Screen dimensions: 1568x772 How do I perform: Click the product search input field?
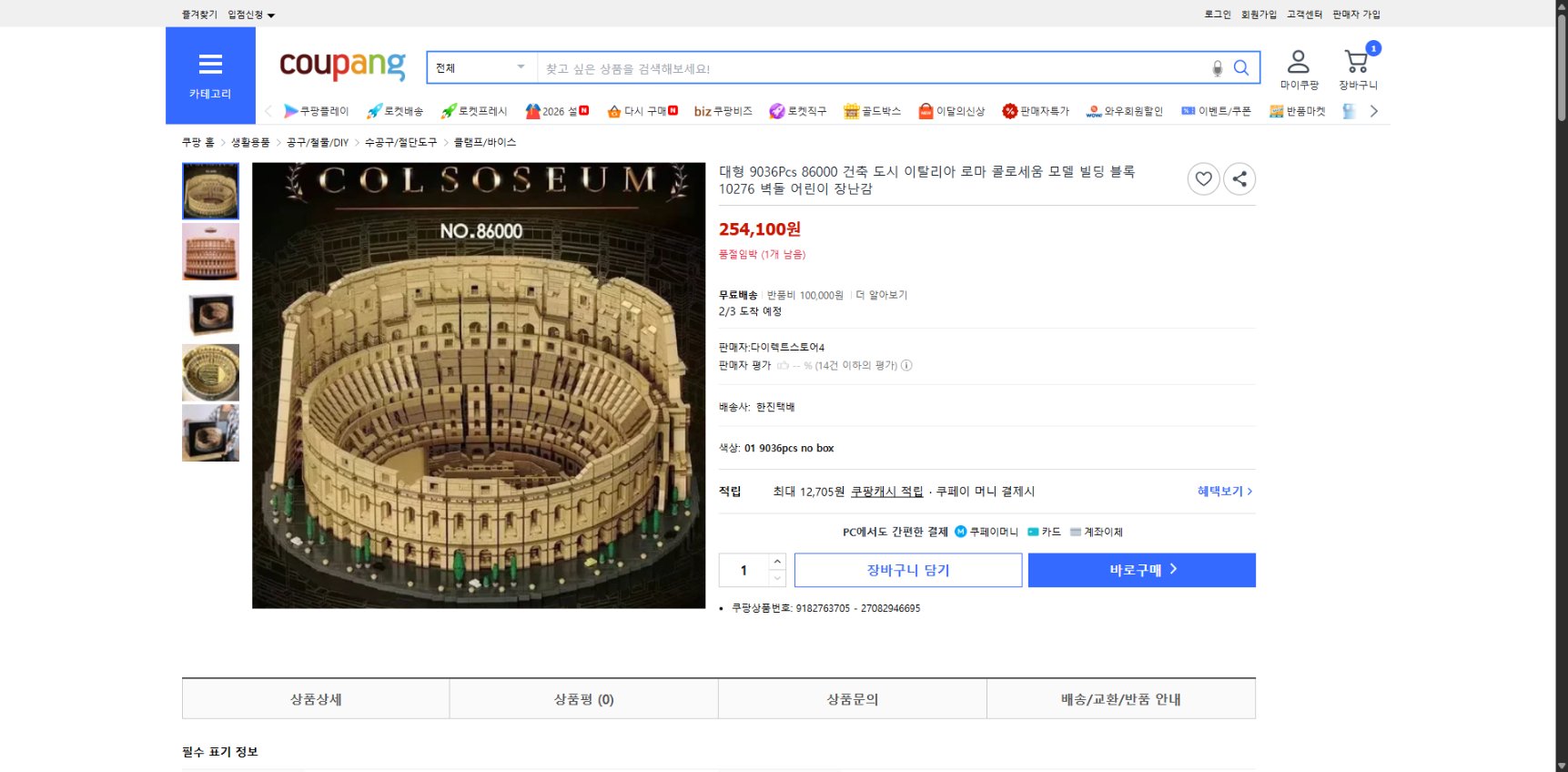pyautogui.click(x=869, y=68)
